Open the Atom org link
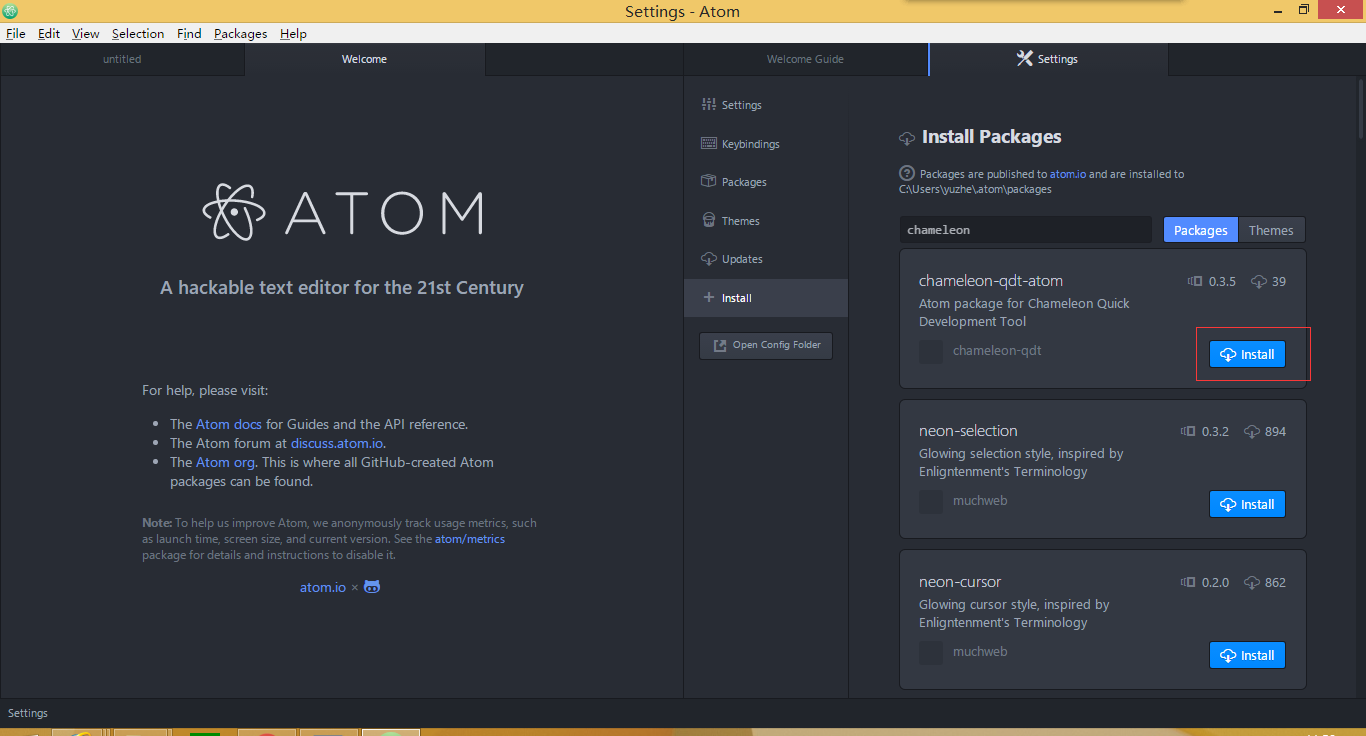 (x=226, y=462)
